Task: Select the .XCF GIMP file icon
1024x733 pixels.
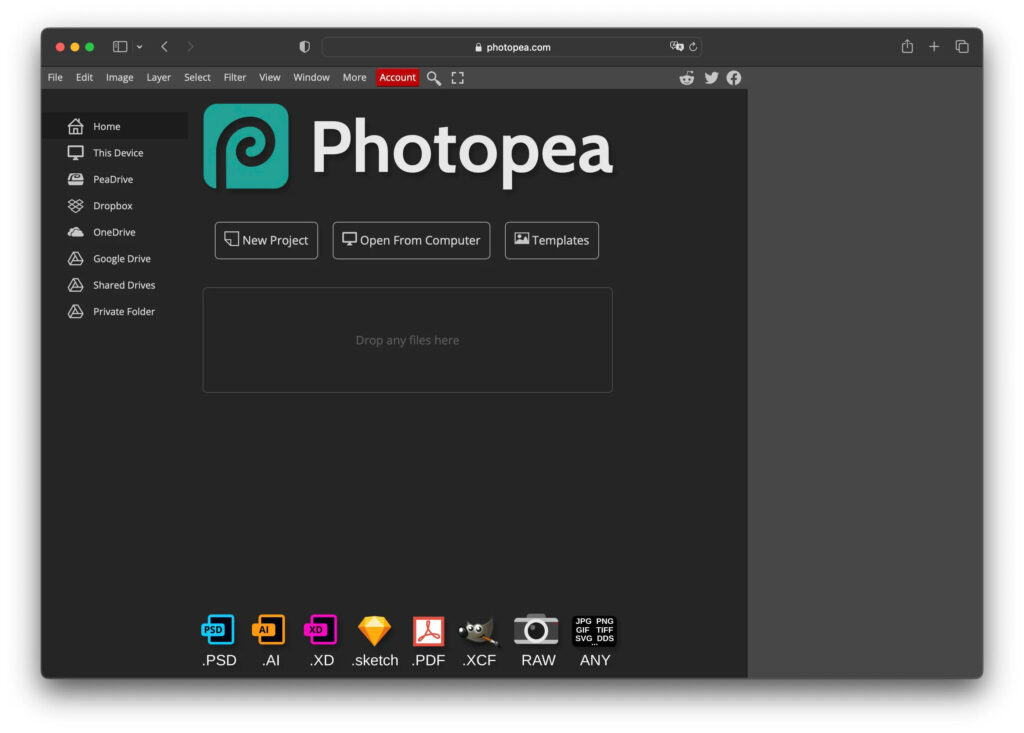Action: (479, 631)
